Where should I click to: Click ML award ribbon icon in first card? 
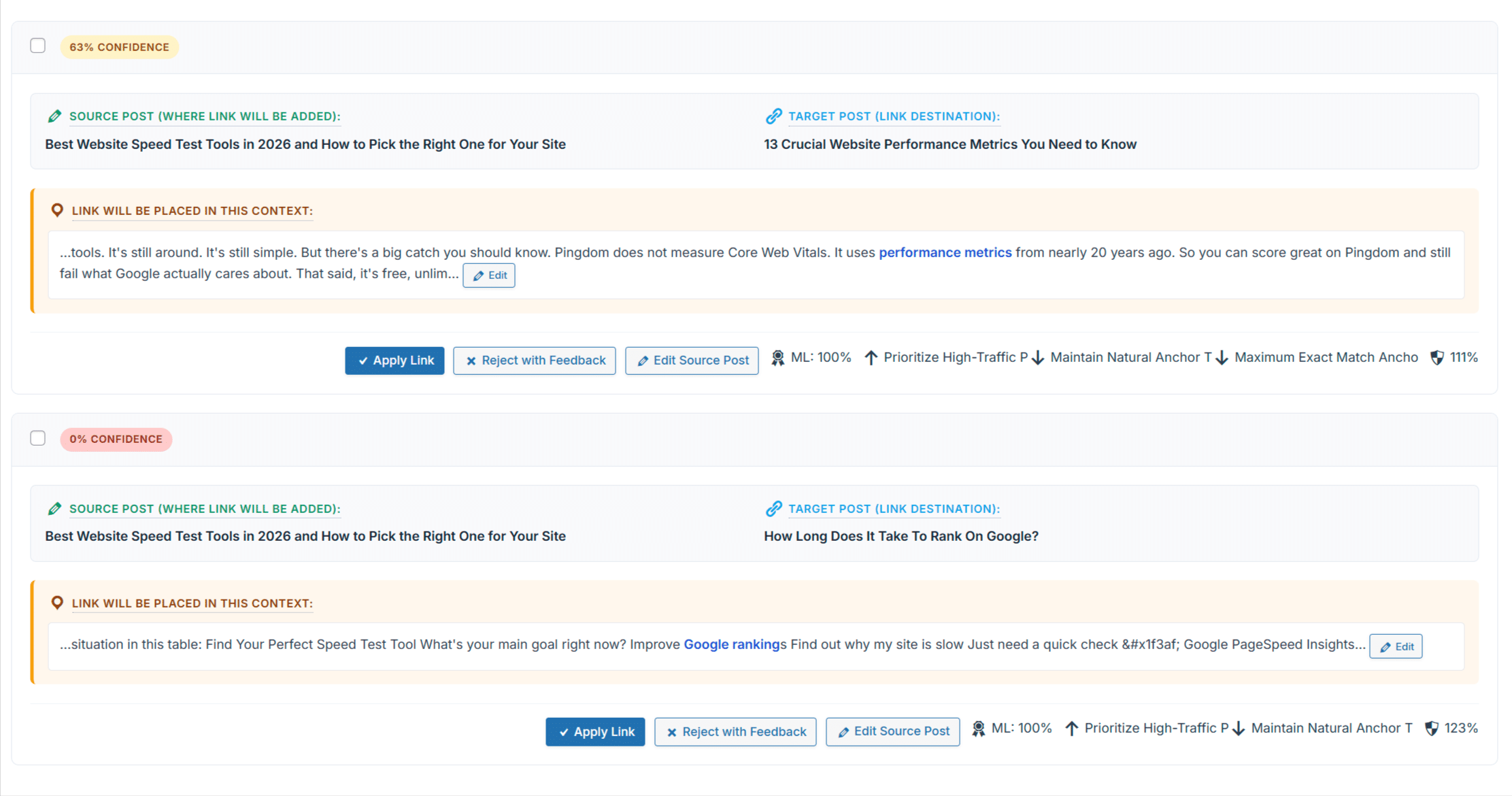point(778,358)
